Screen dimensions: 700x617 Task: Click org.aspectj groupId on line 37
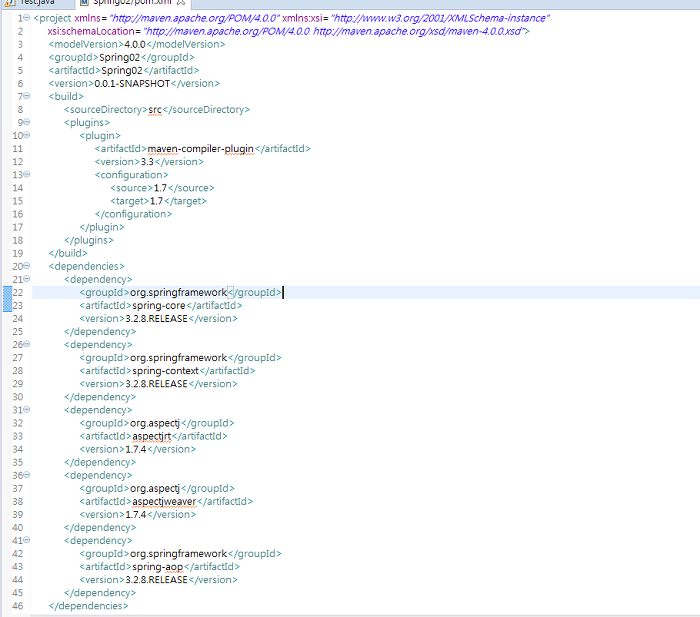[155, 488]
